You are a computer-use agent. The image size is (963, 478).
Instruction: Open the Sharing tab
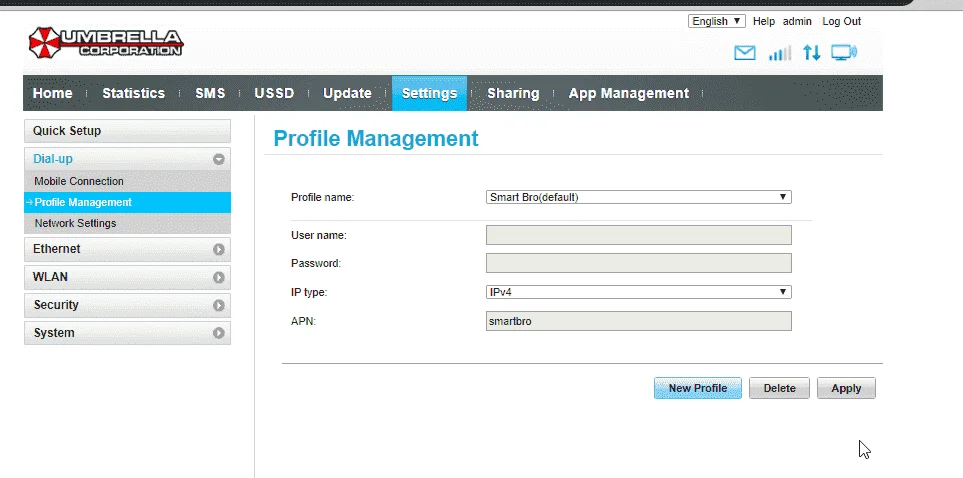click(x=513, y=93)
